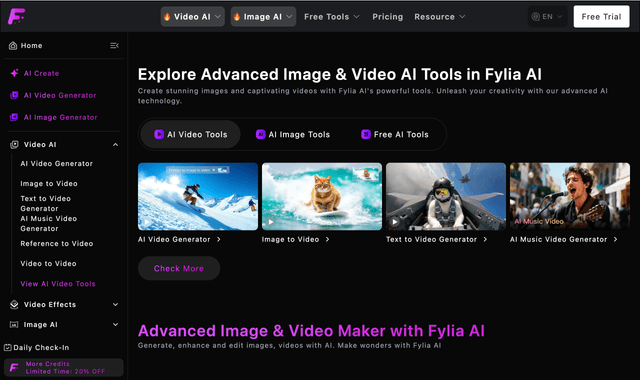Open the singer AI Music Video thumbnail
The image size is (640, 380).
(570, 196)
